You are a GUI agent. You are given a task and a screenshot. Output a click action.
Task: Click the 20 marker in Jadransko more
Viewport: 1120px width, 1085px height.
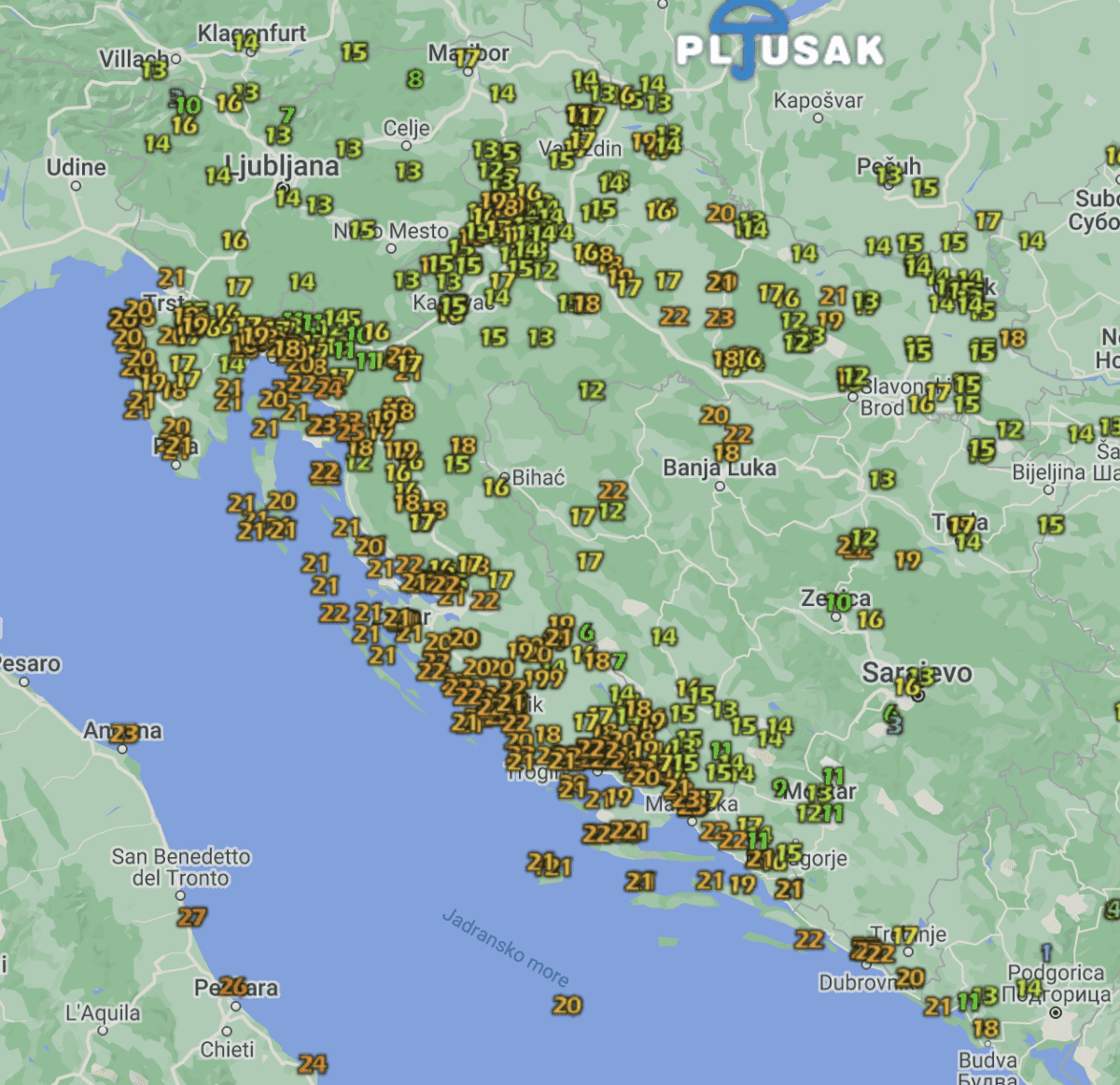tap(567, 1005)
